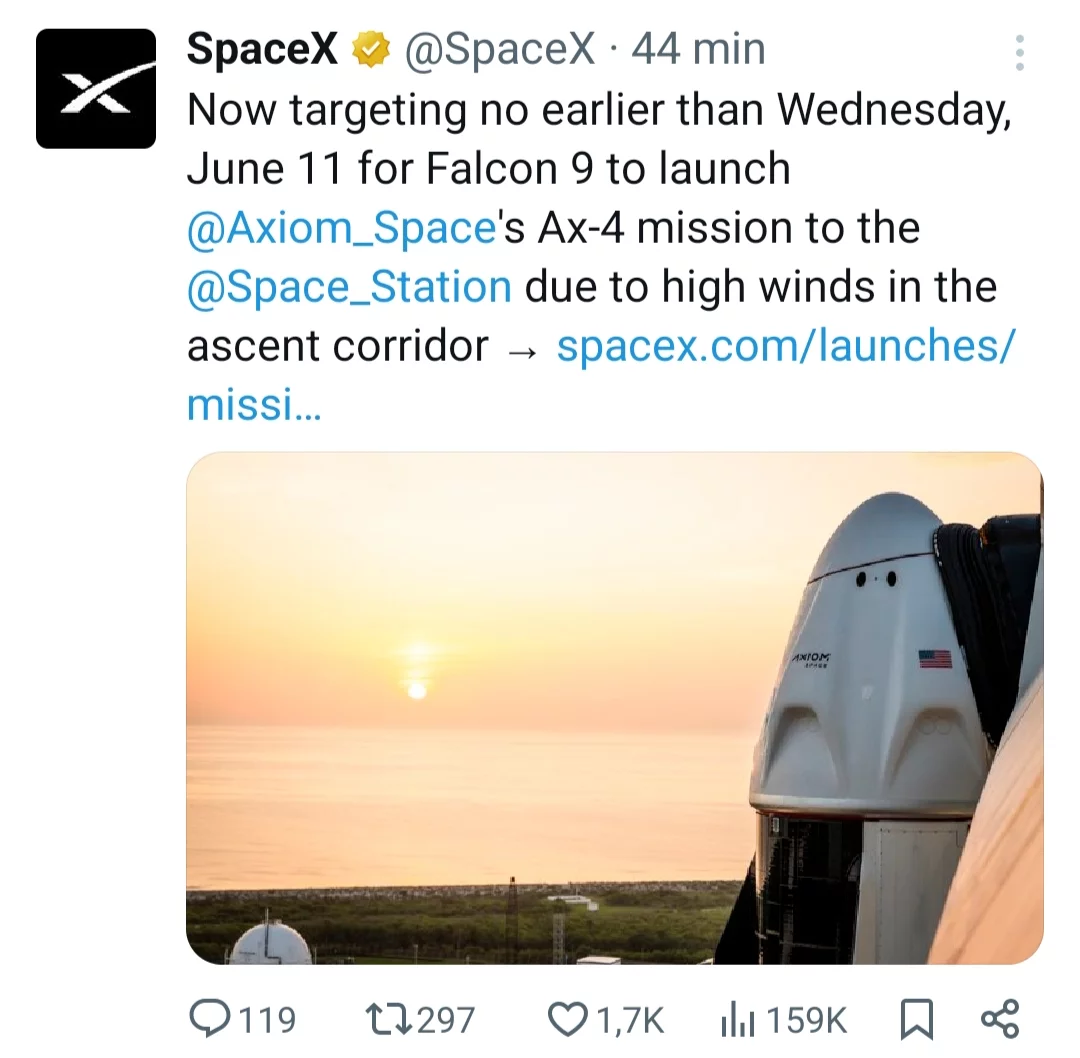
Task: Click the gold verified badge
Action: [371, 50]
